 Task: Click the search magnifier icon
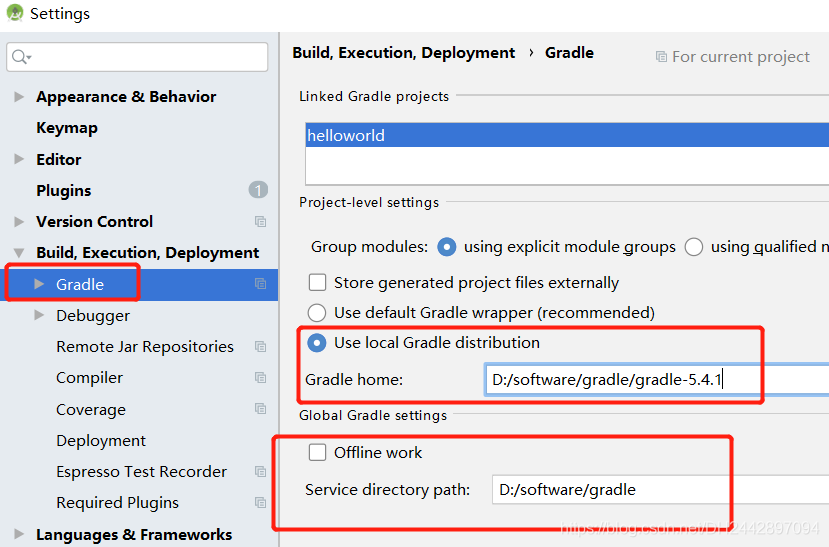click(x=20, y=57)
